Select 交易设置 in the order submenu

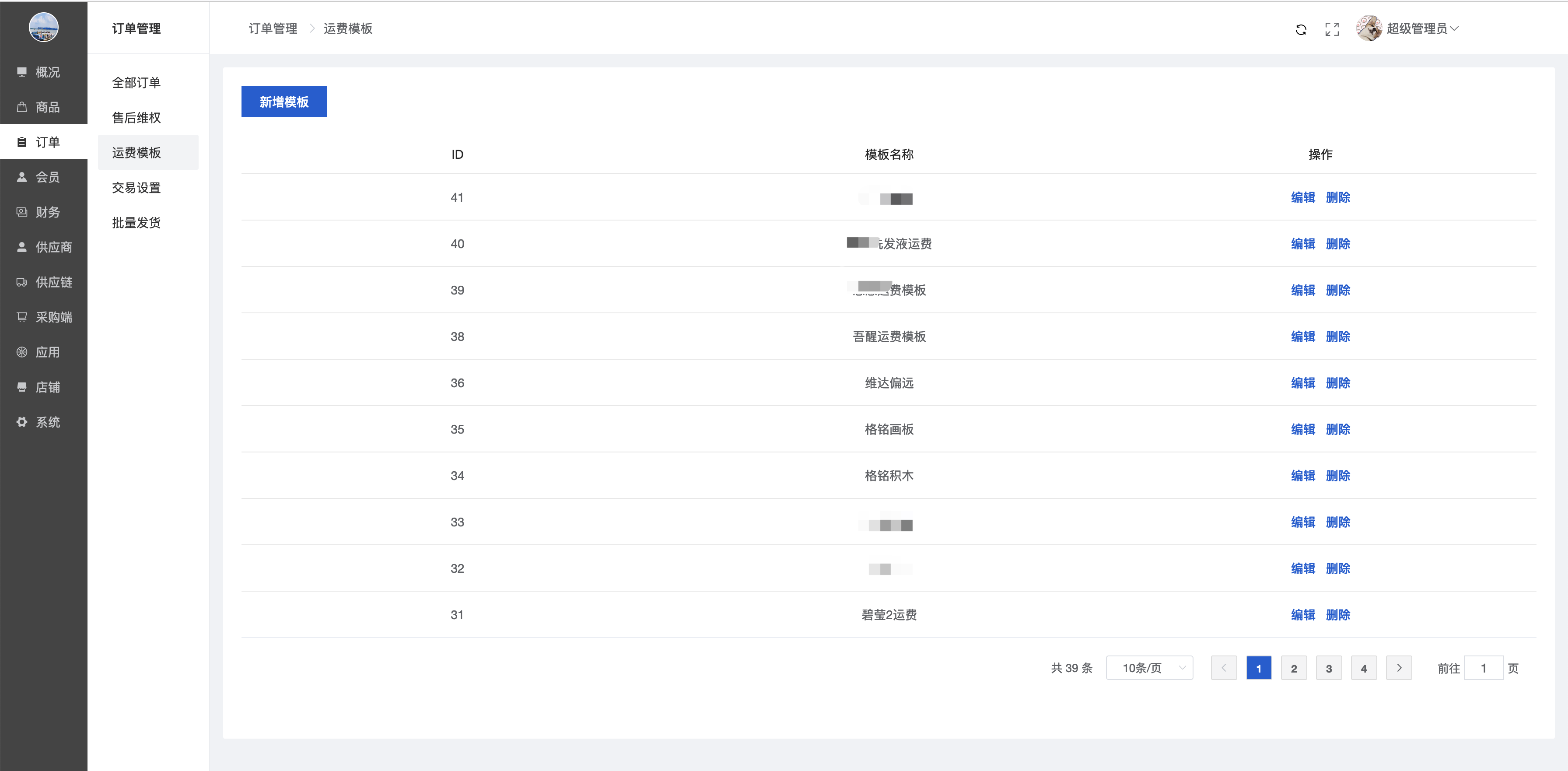(136, 188)
